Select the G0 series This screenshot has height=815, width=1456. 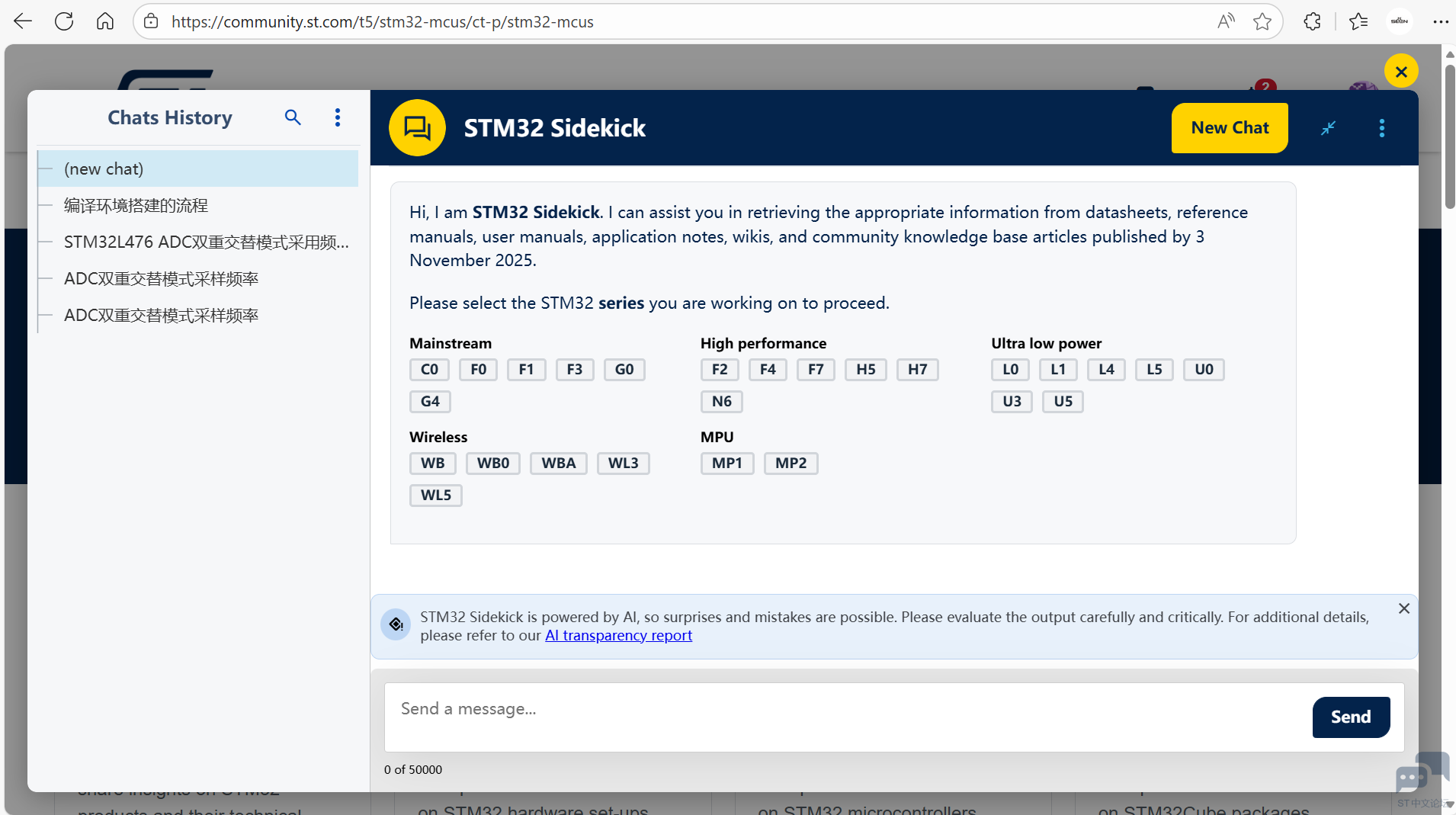[624, 370]
